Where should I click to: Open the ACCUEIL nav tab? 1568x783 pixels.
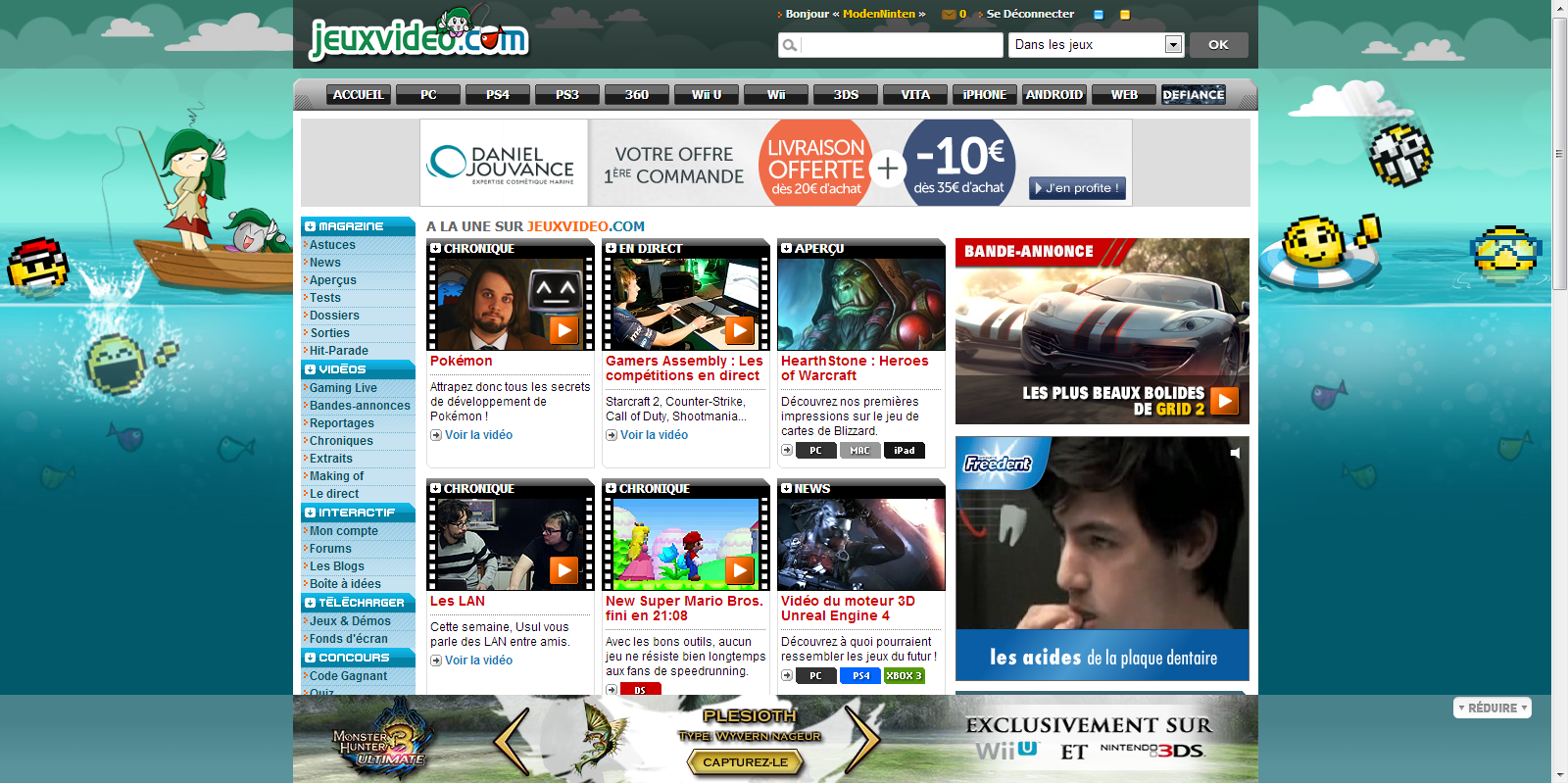359,95
